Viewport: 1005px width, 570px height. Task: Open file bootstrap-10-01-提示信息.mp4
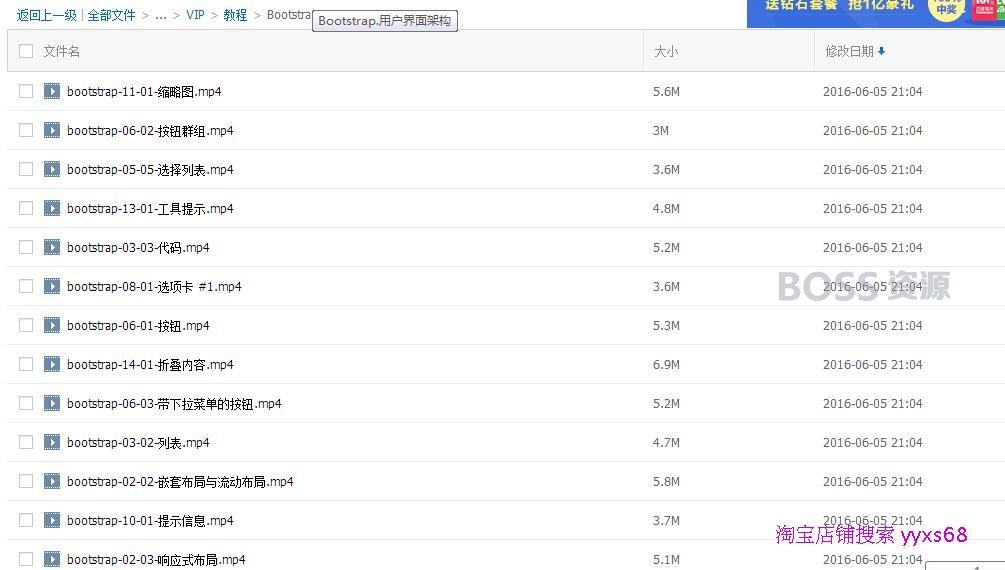click(150, 521)
